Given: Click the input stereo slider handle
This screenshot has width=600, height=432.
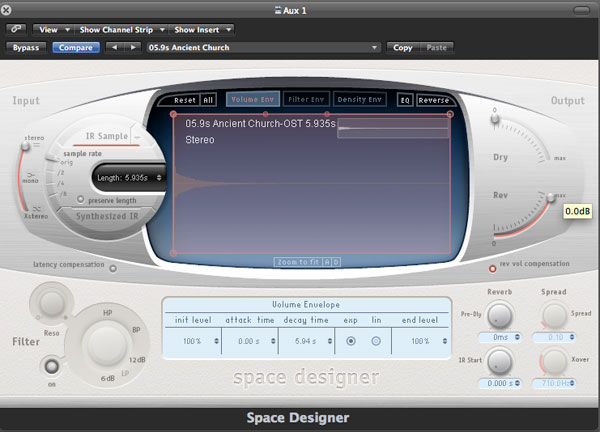Looking at the screenshot, I should click(25, 146).
